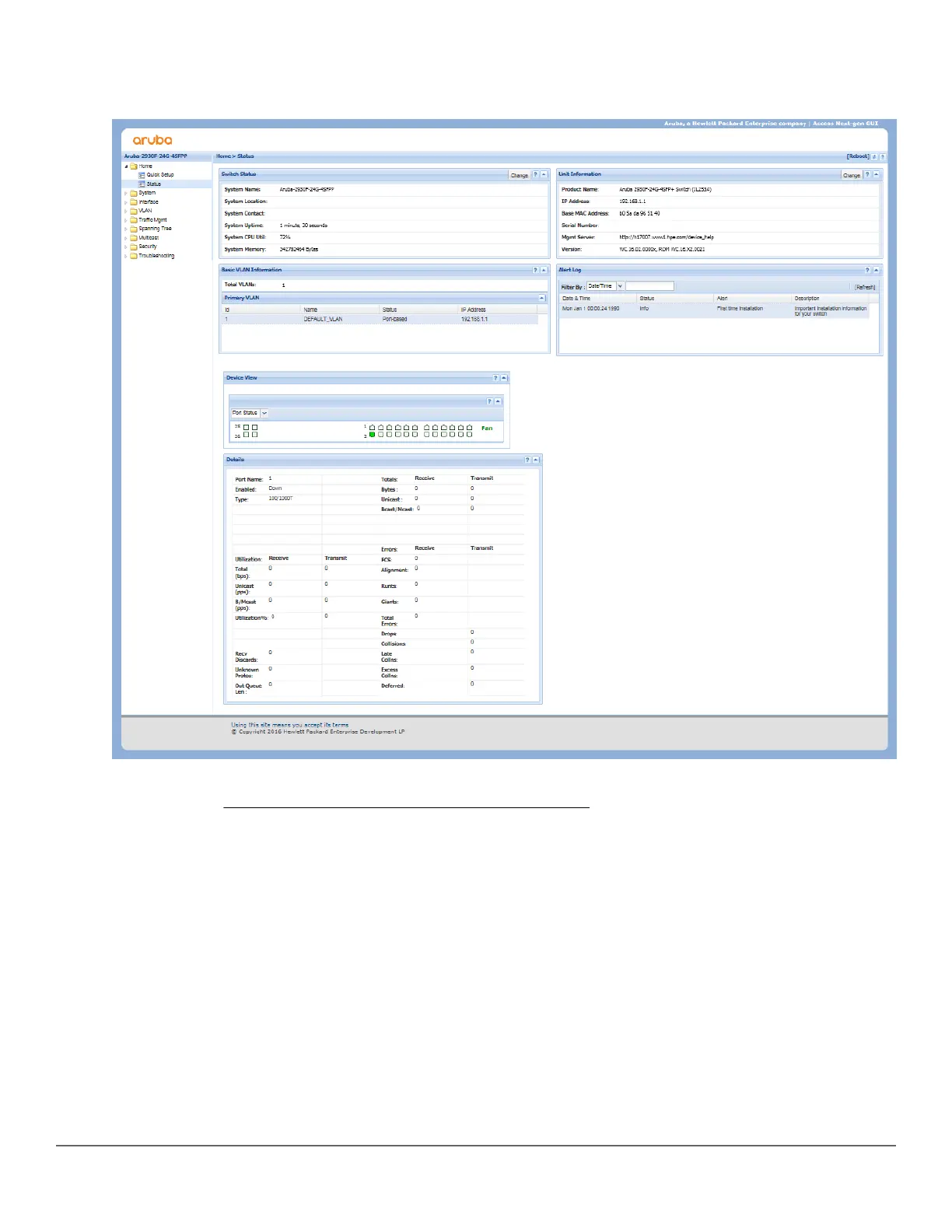952x1232 pixels.
Task: Click the Alert Log Refresh link
Action: click(x=865, y=287)
